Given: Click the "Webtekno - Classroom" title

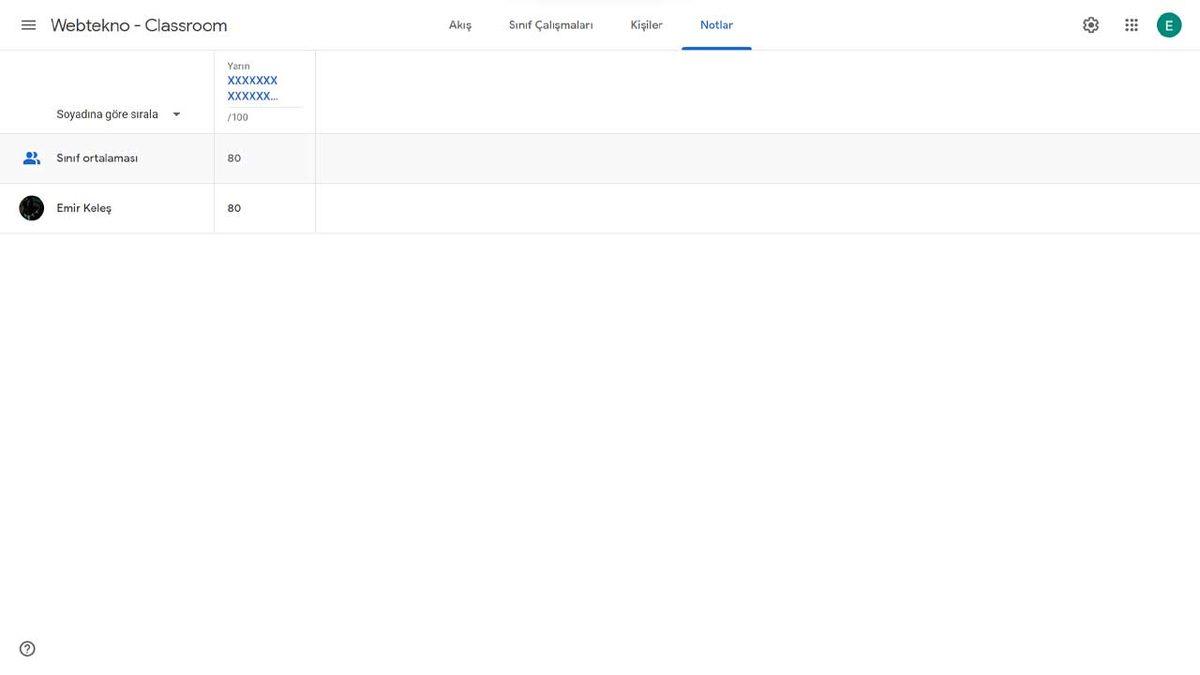Looking at the screenshot, I should [x=139, y=25].
